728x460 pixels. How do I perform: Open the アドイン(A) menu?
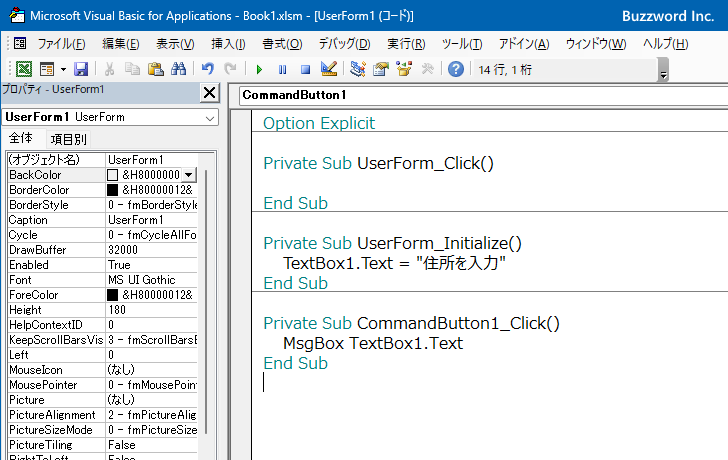(524, 44)
